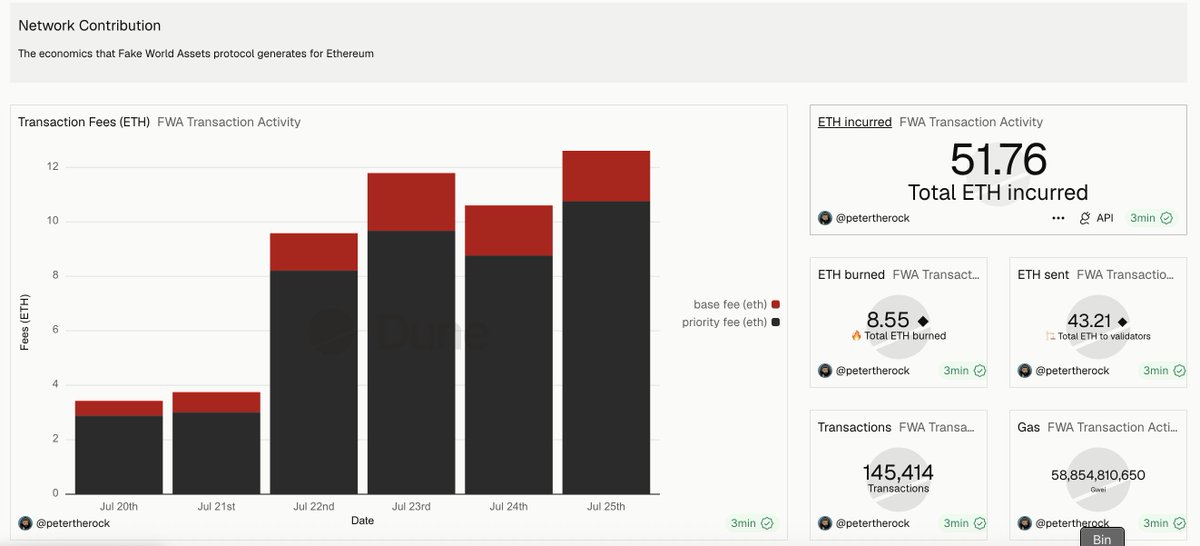Click FWA Transaction Activity beside Transaction Fees title

(229, 122)
